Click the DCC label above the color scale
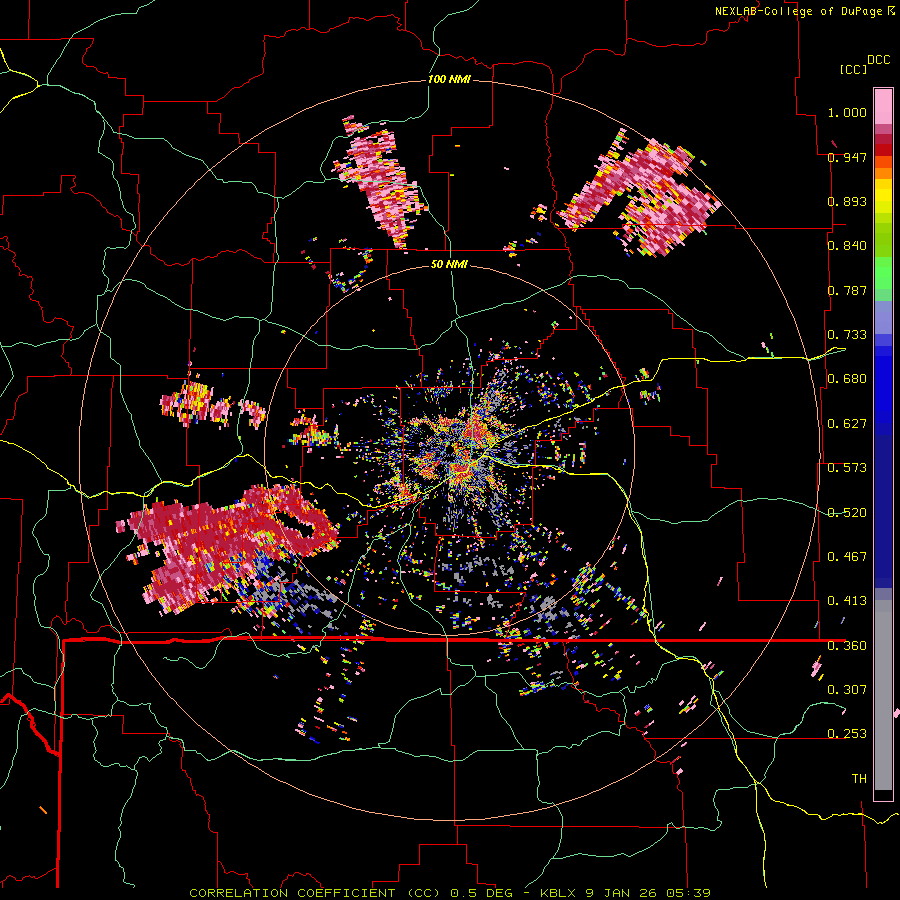 tap(878, 60)
